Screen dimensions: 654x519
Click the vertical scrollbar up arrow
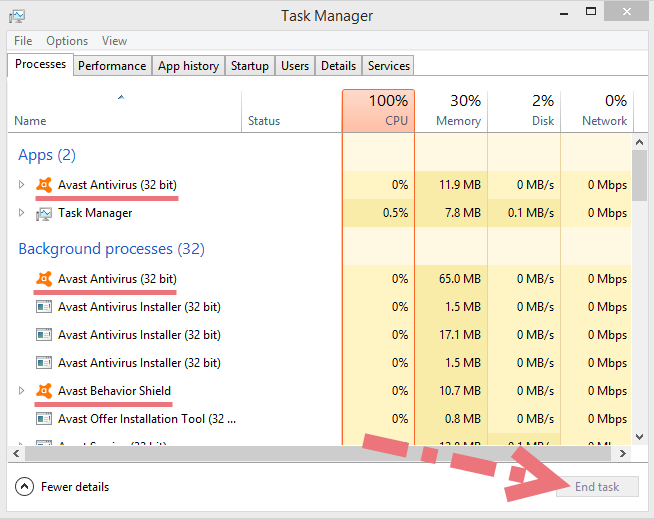point(639,142)
